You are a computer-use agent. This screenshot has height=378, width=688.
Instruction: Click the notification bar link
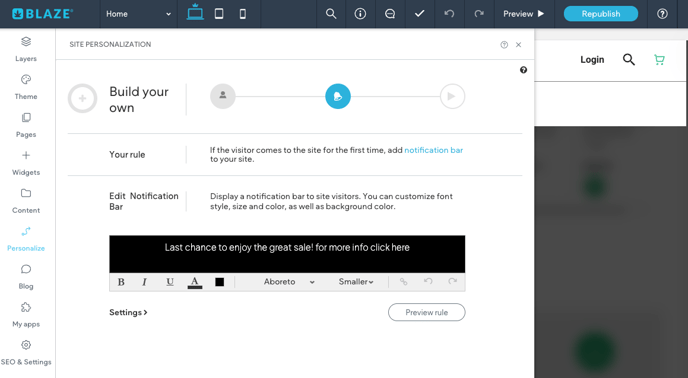pos(434,150)
